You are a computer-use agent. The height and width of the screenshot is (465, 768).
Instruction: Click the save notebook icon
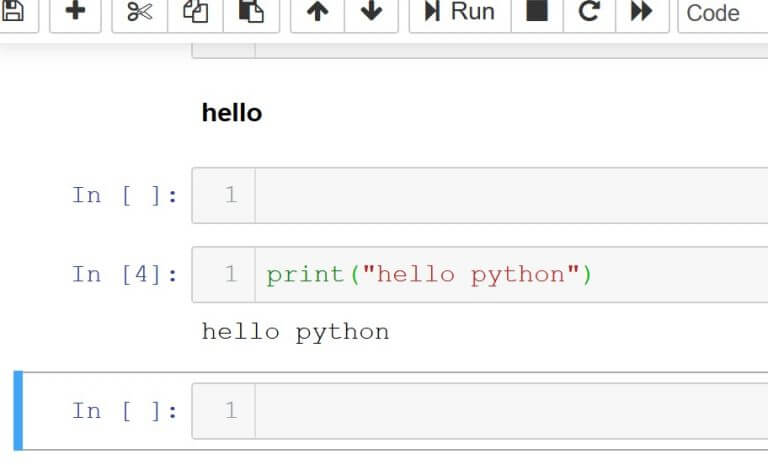15,11
